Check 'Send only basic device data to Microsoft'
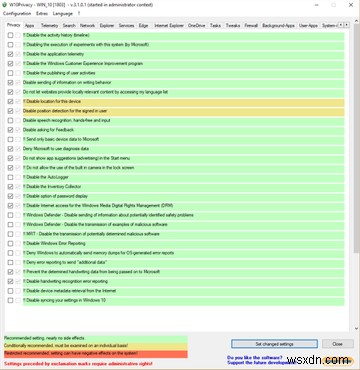Screen dimensions: 360x370 point(11,139)
